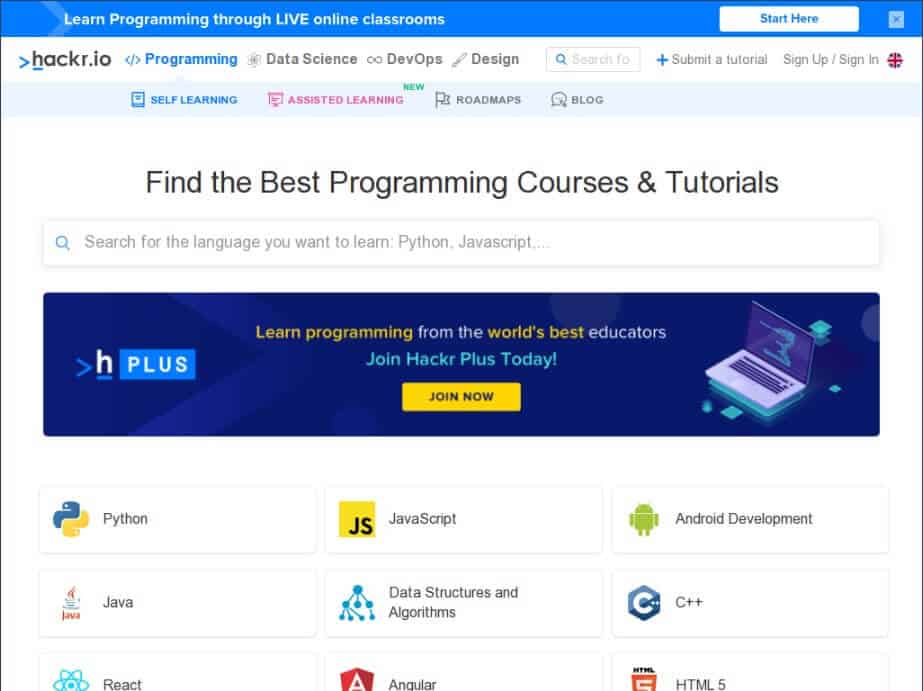The image size is (923, 691).
Task: Click the plus icon beside Submit a tutorial
Action: pyautogui.click(x=662, y=59)
